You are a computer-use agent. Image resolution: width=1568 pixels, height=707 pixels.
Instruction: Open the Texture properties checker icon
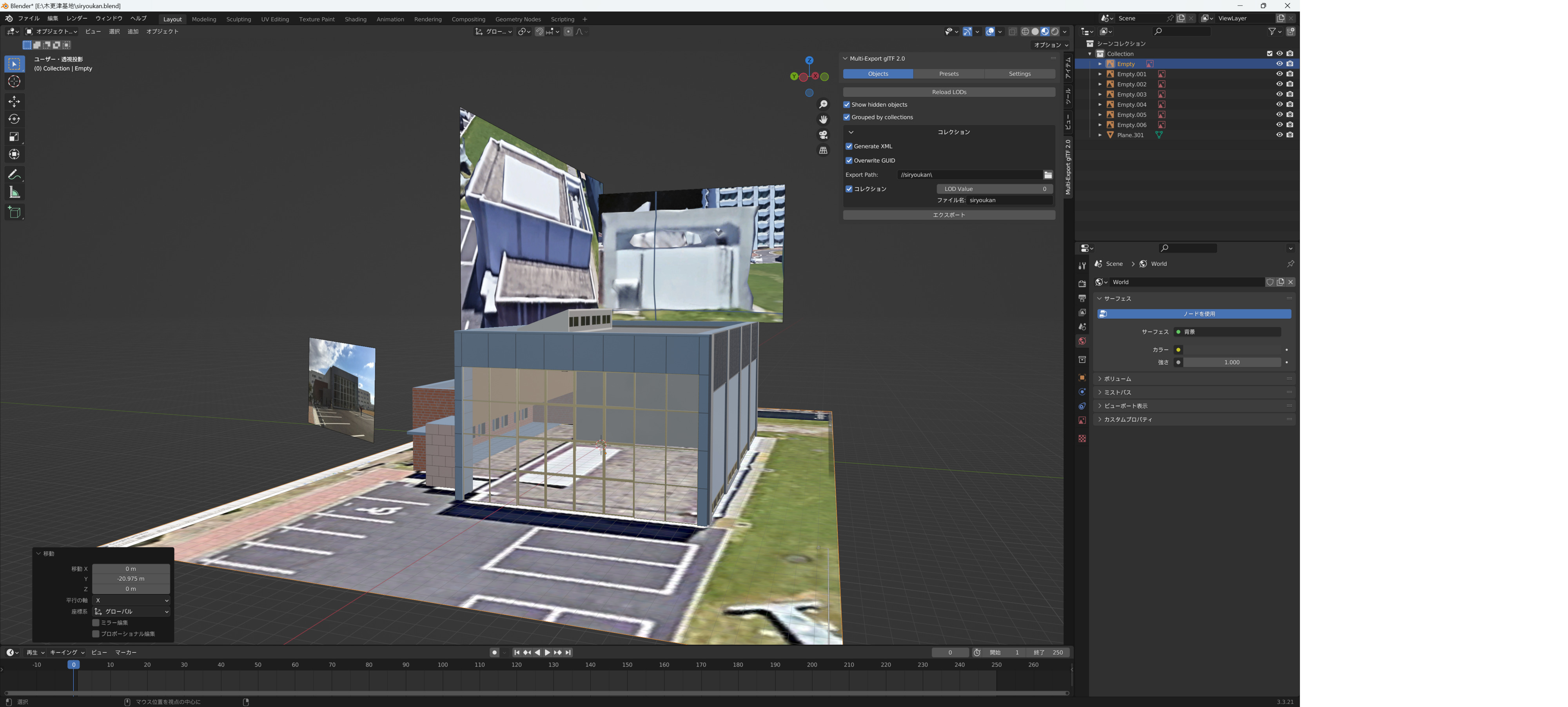(1082, 438)
